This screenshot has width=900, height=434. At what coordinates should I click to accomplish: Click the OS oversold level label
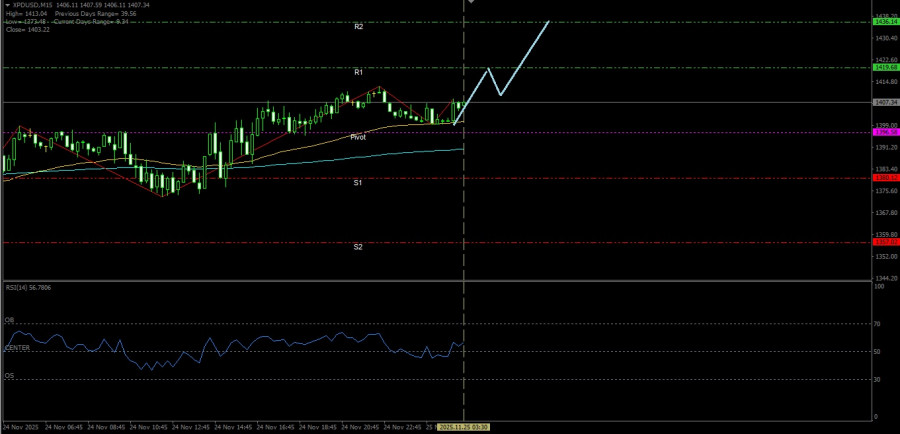click(10, 376)
